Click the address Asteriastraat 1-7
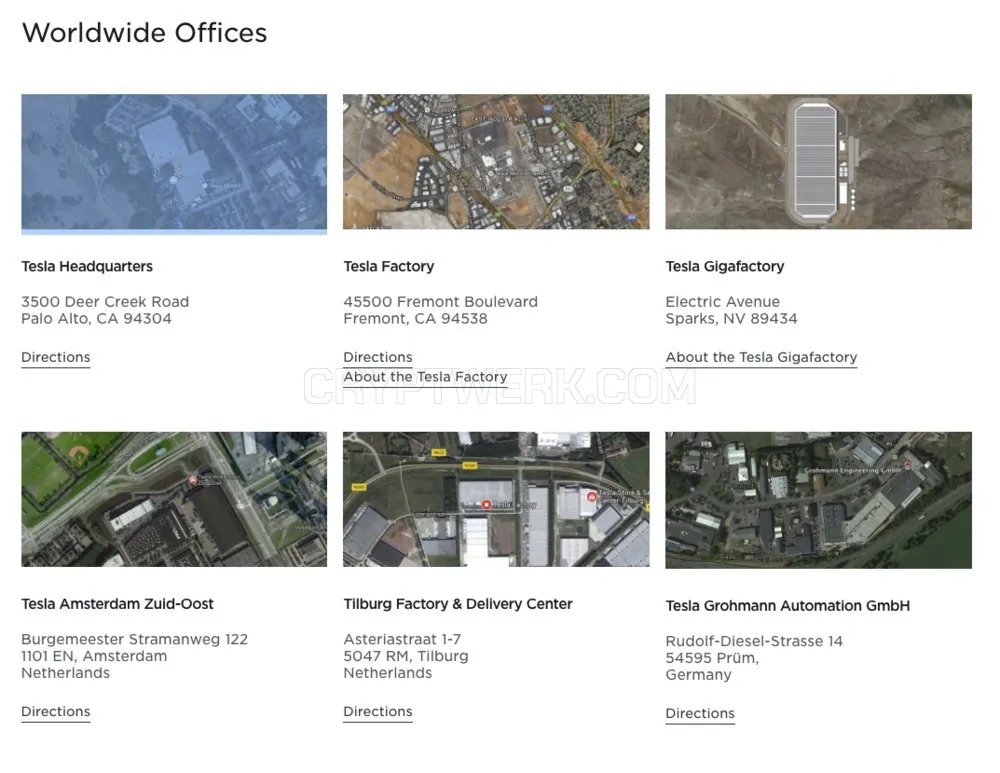 [x=402, y=639]
